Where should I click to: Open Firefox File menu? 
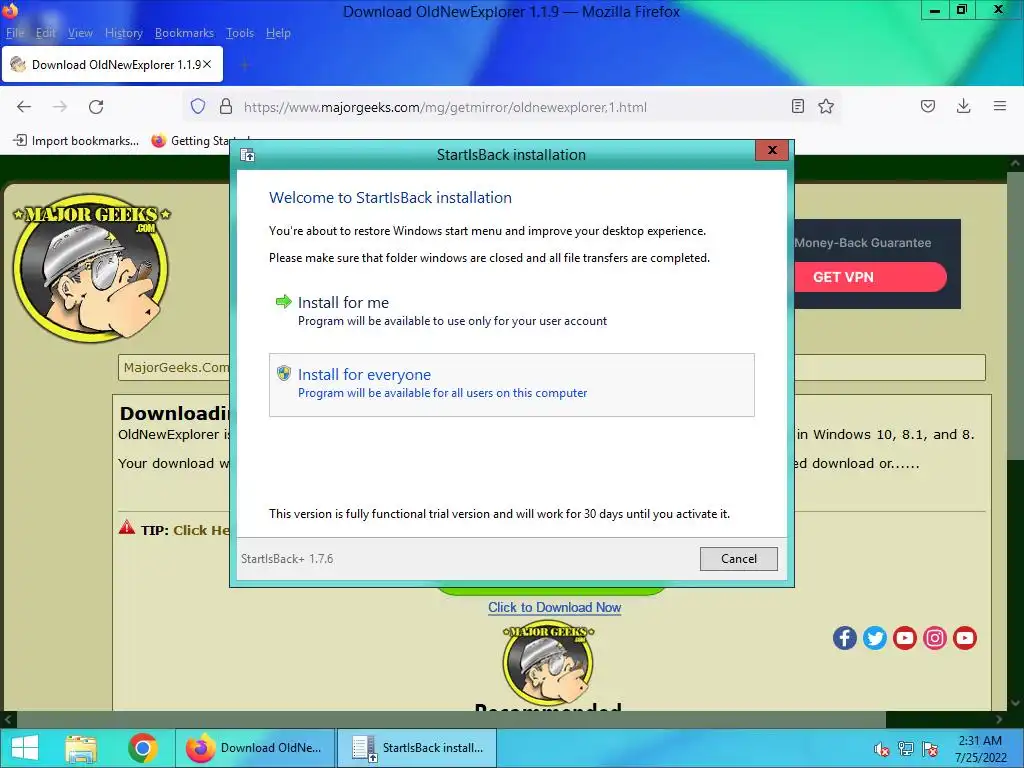pyautogui.click(x=15, y=33)
